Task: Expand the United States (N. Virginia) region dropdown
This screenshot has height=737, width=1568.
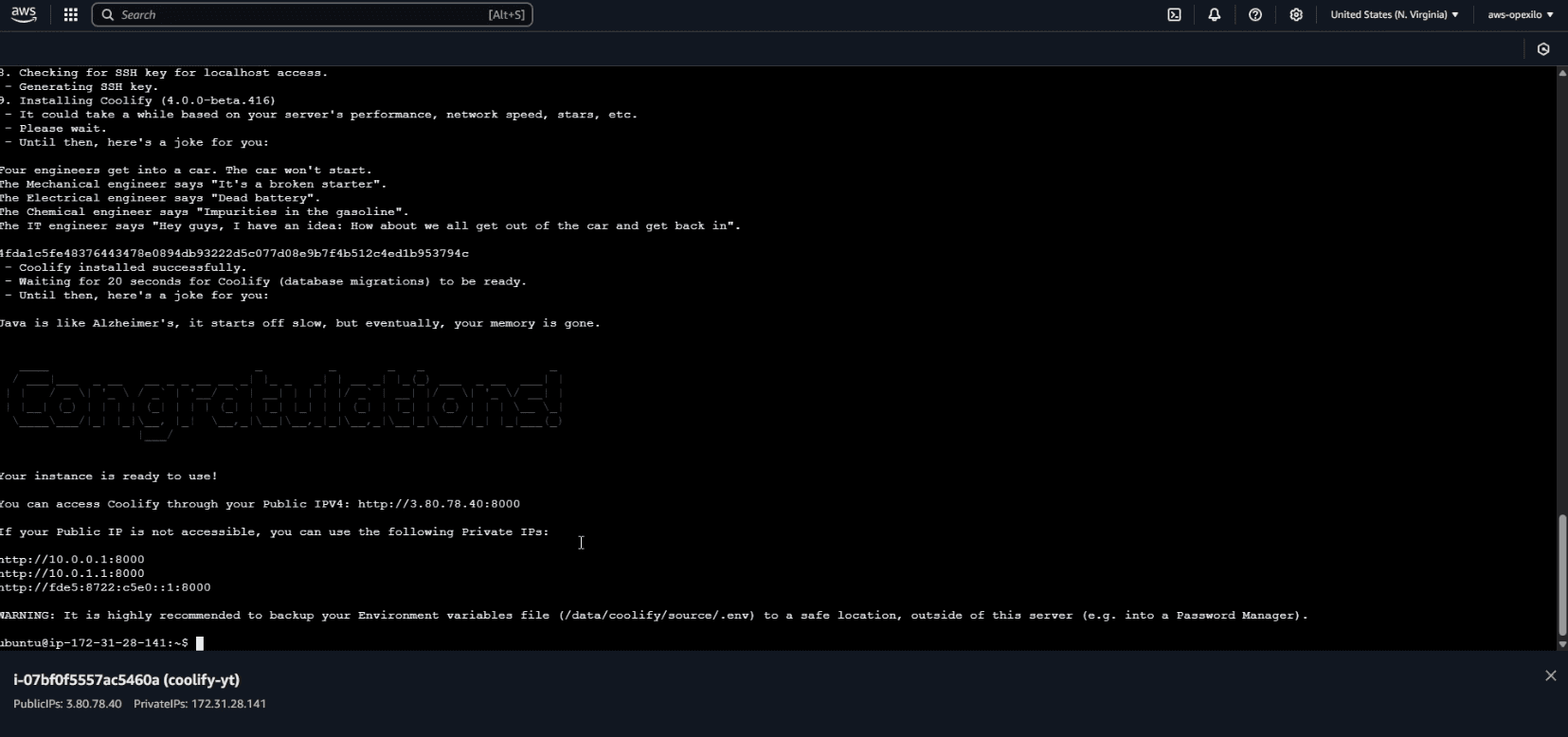Action: tap(1394, 14)
